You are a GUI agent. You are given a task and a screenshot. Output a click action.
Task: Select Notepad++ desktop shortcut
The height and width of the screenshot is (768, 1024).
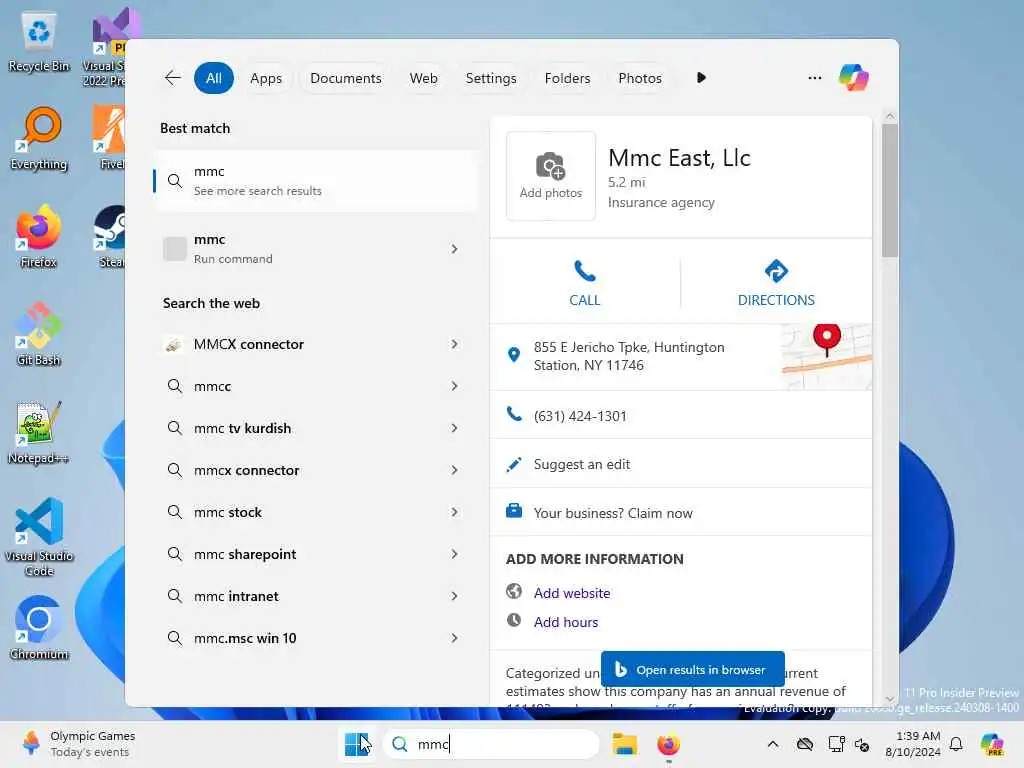click(x=39, y=432)
